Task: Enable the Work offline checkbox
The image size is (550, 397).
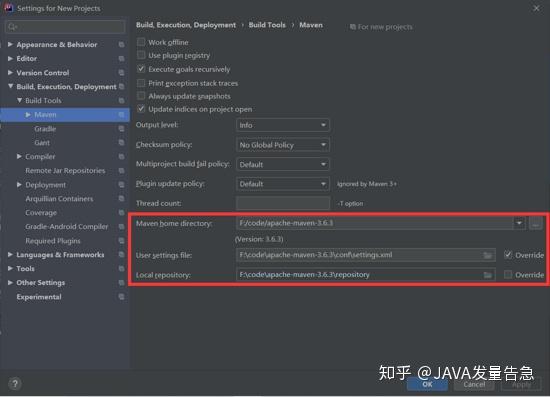Action: click(141, 42)
